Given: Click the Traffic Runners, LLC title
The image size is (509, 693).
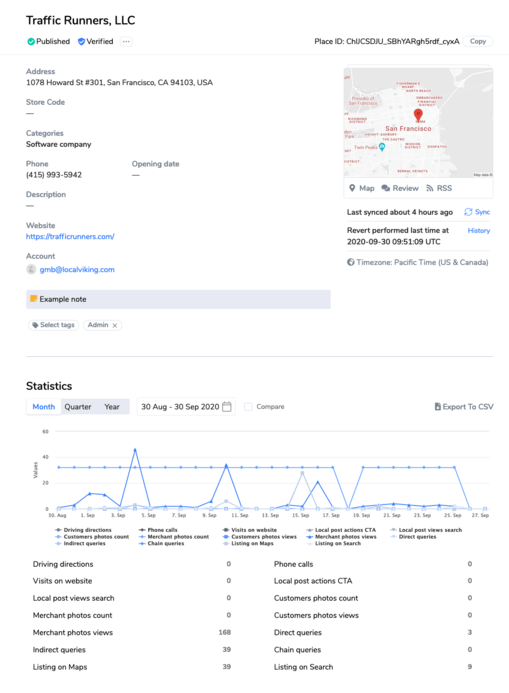Looking at the screenshot, I should [80, 20].
